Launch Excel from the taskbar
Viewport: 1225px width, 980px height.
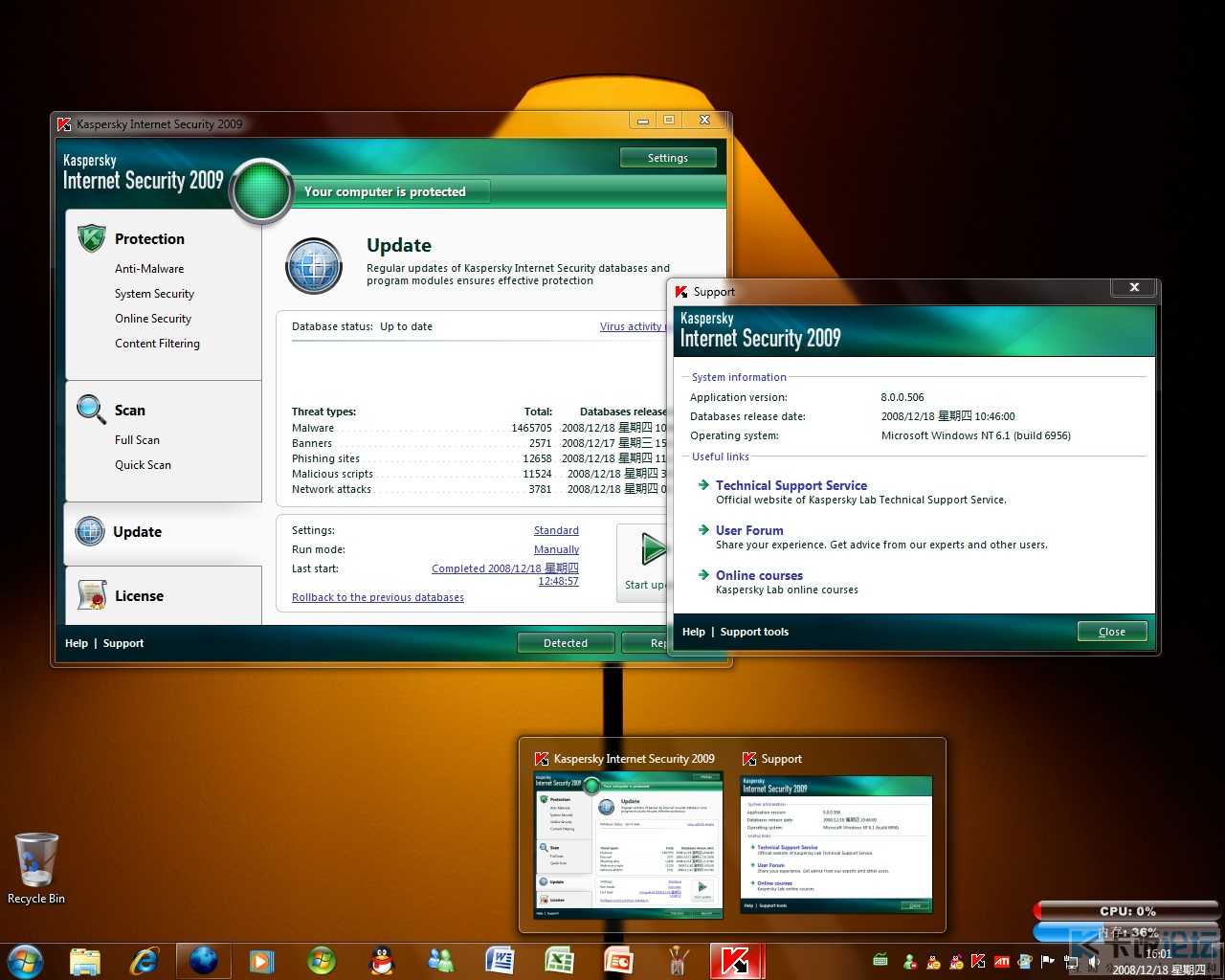[x=559, y=961]
